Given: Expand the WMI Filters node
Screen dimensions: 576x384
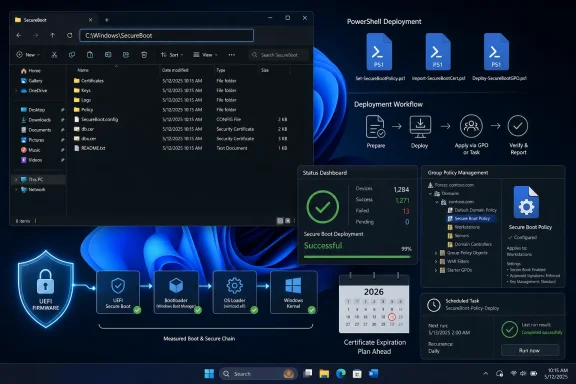Looking at the screenshot, I should (436, 262).
